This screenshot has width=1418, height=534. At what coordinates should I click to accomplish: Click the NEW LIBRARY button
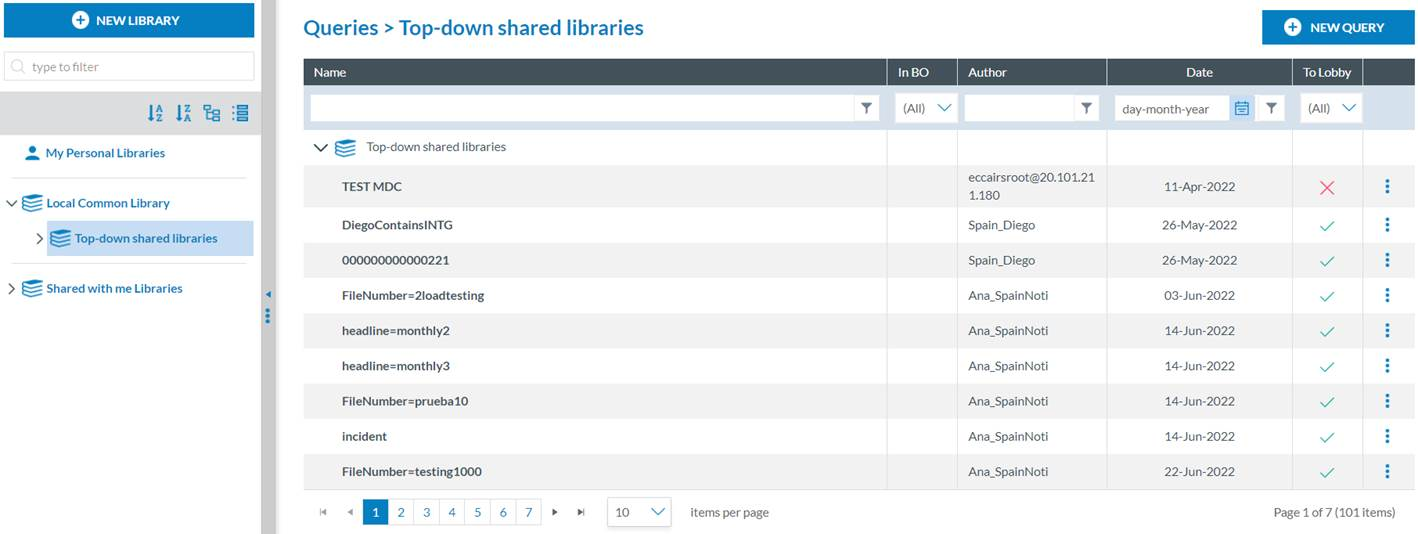128,20
